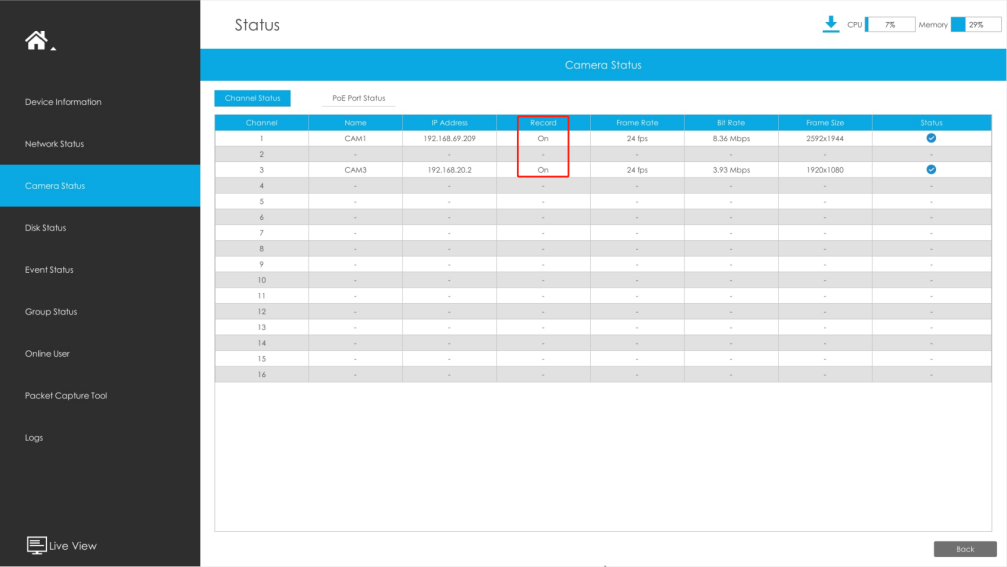Select the CAM3 name cell
This screenshot has width=1007, height=567.
tap(355, 170)
